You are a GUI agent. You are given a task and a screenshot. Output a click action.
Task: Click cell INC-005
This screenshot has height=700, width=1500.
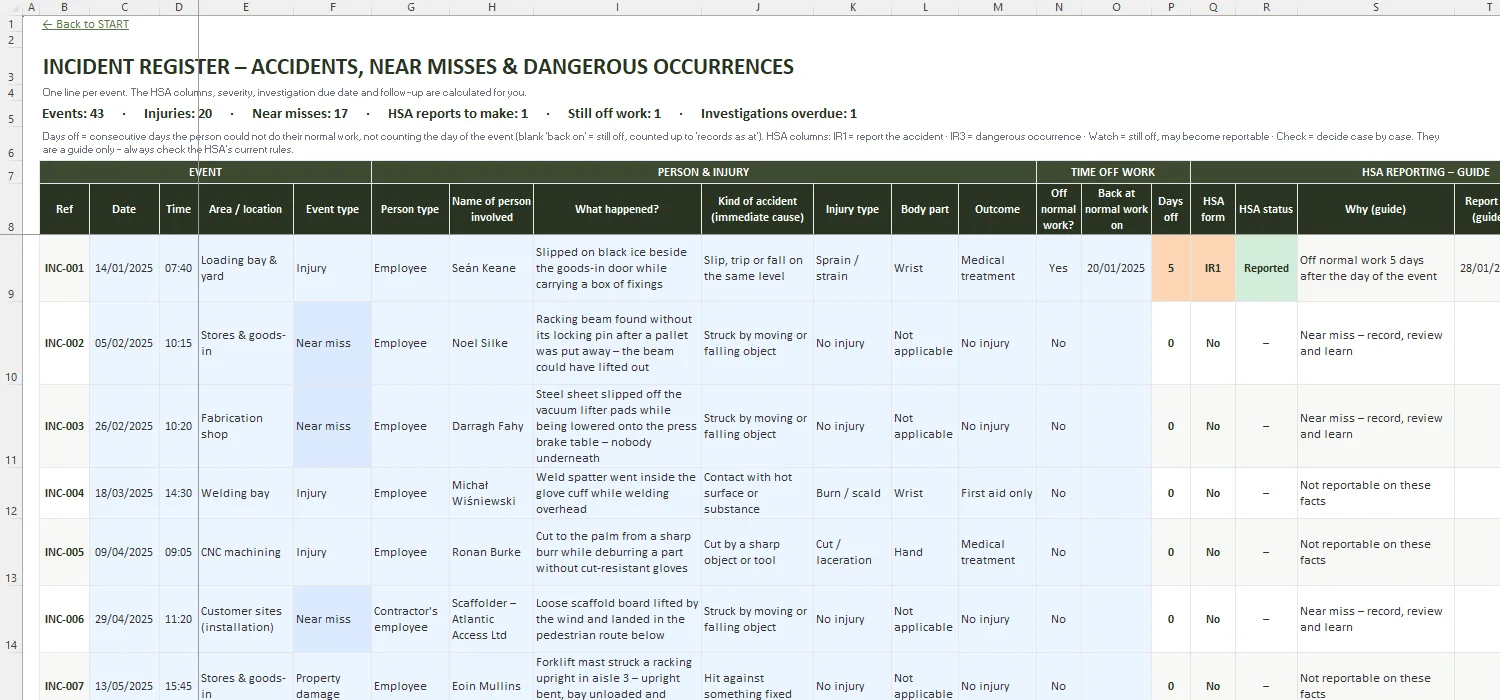coord(65,552)
